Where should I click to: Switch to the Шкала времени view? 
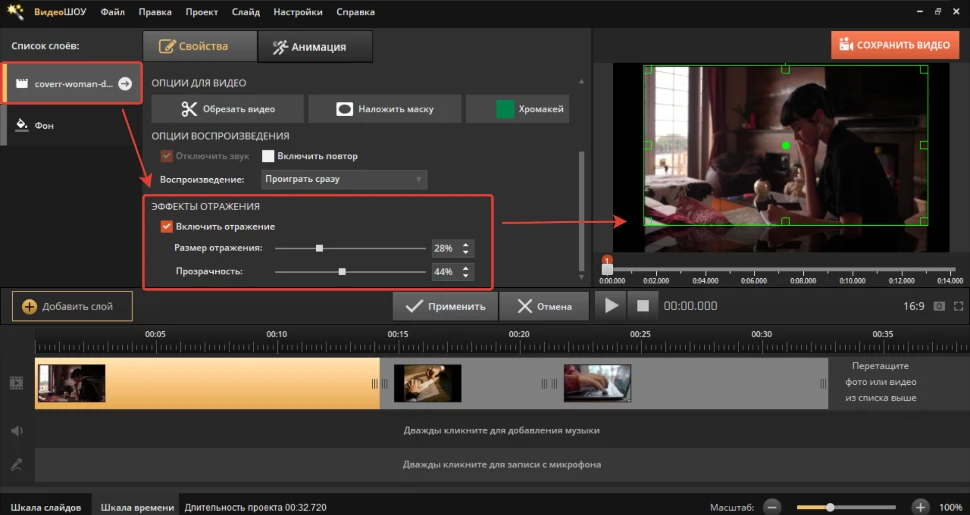click(137, 507)
